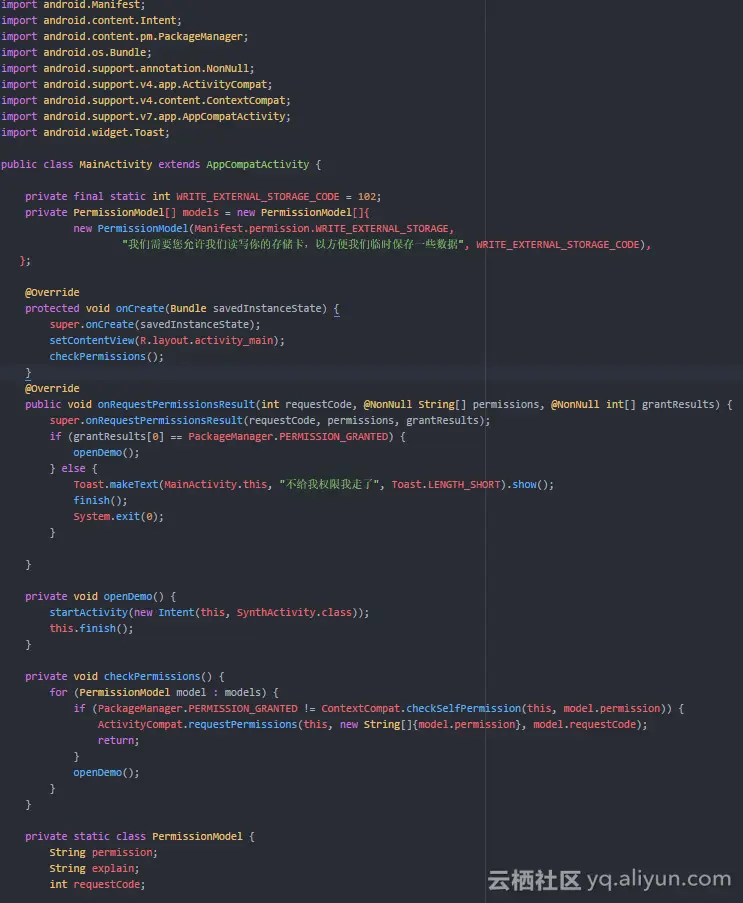Click the int requestCode; field
Image resolution: width=743 pixels, height=903 pixels.
click(x=97, y=885)
